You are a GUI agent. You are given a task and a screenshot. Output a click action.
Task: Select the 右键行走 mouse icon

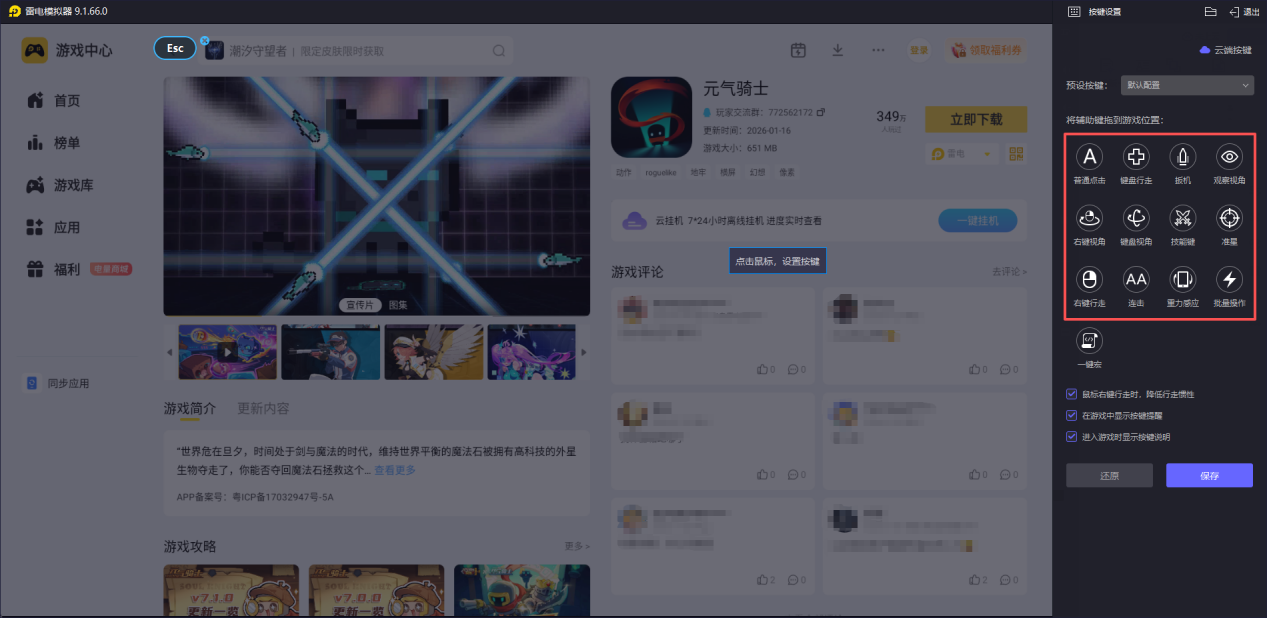[1090, 278]
